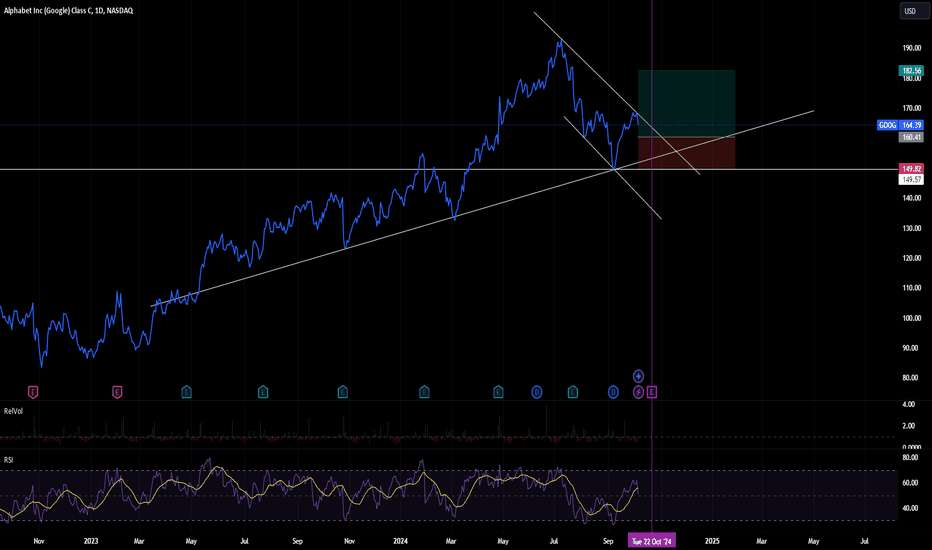The image size is (932, 550).
Task: Click the 149.57 horizontal line price label
Action: tap(911, 180)
